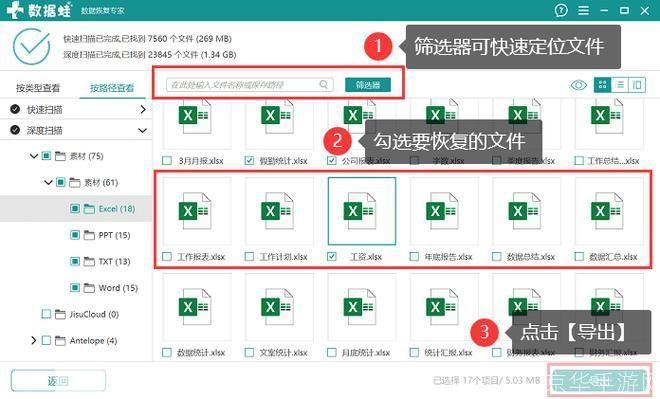Check the 数据统计.xlsx checkbox
Screen dimensions: 660x399
pos(167,352)
